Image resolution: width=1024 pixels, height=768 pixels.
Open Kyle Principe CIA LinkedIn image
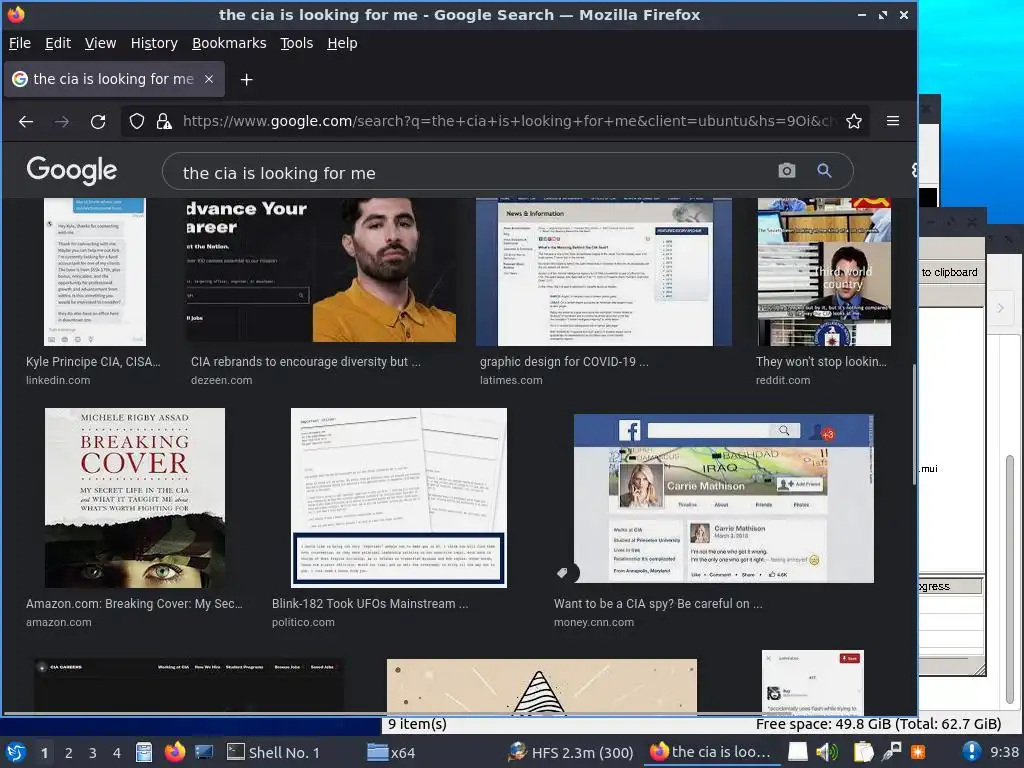[95, 272]
